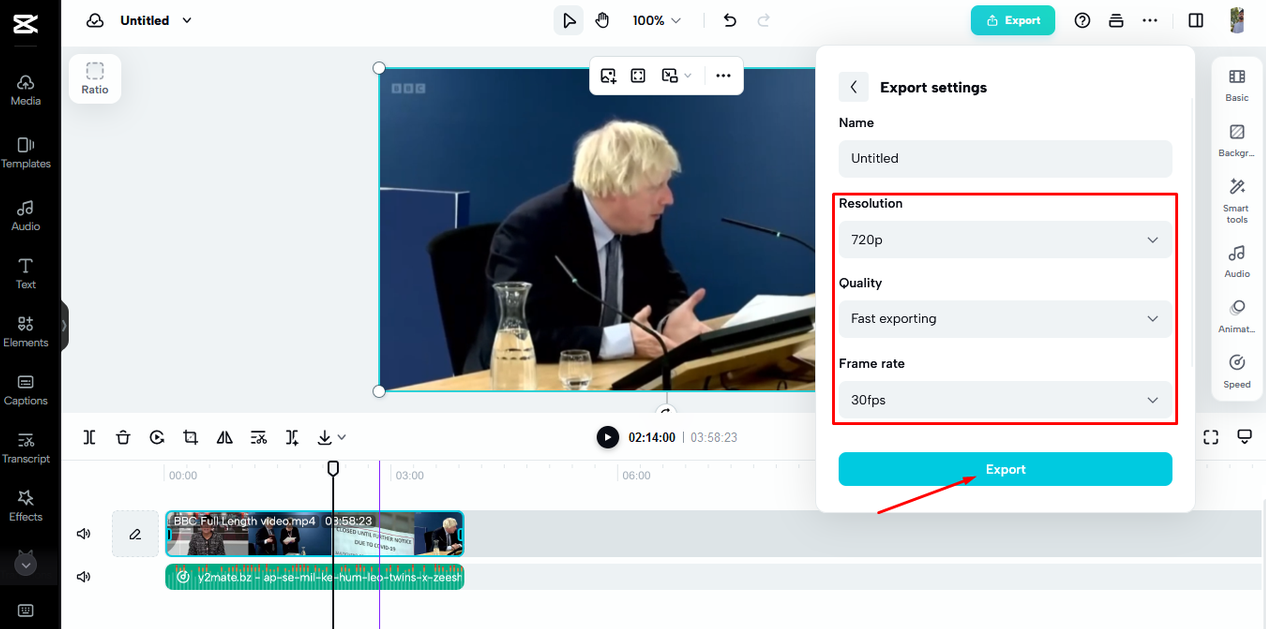Open the Frame rate dropdown showing 30fps
The height and width of the screenshot is (629, 1266).
[1005, 400]
